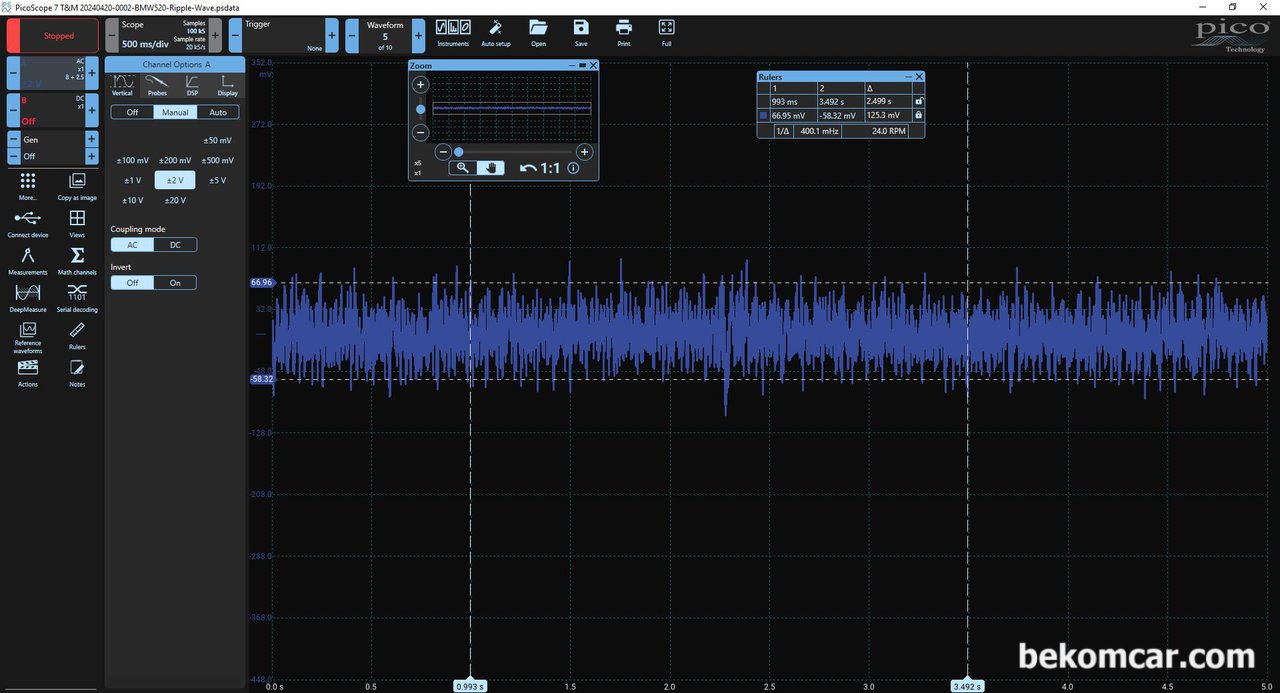Image resolution: width=1280 pixels, height=693 pixels.
Task: Increase channel B range
Action: pos(92,110)
